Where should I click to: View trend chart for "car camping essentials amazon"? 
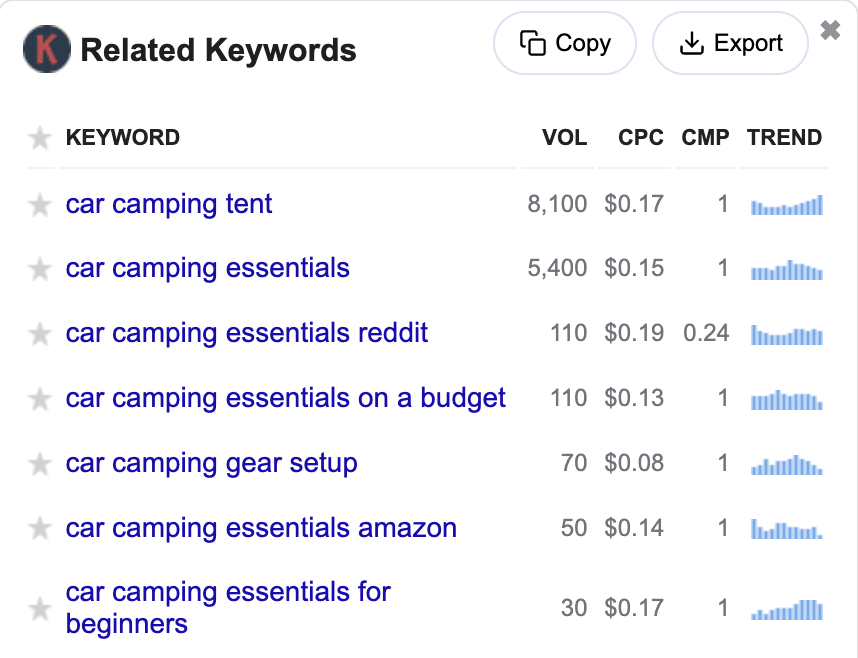tap(787, 528)
